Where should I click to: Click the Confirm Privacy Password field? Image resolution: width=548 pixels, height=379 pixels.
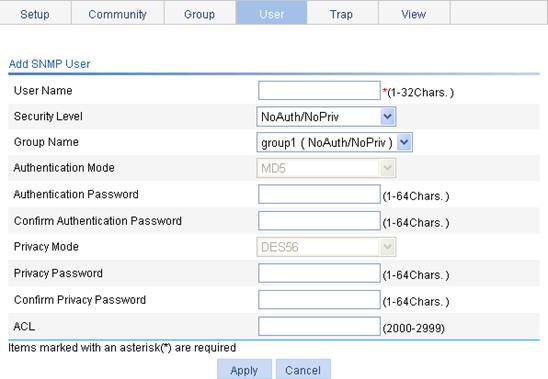(319, 300)
